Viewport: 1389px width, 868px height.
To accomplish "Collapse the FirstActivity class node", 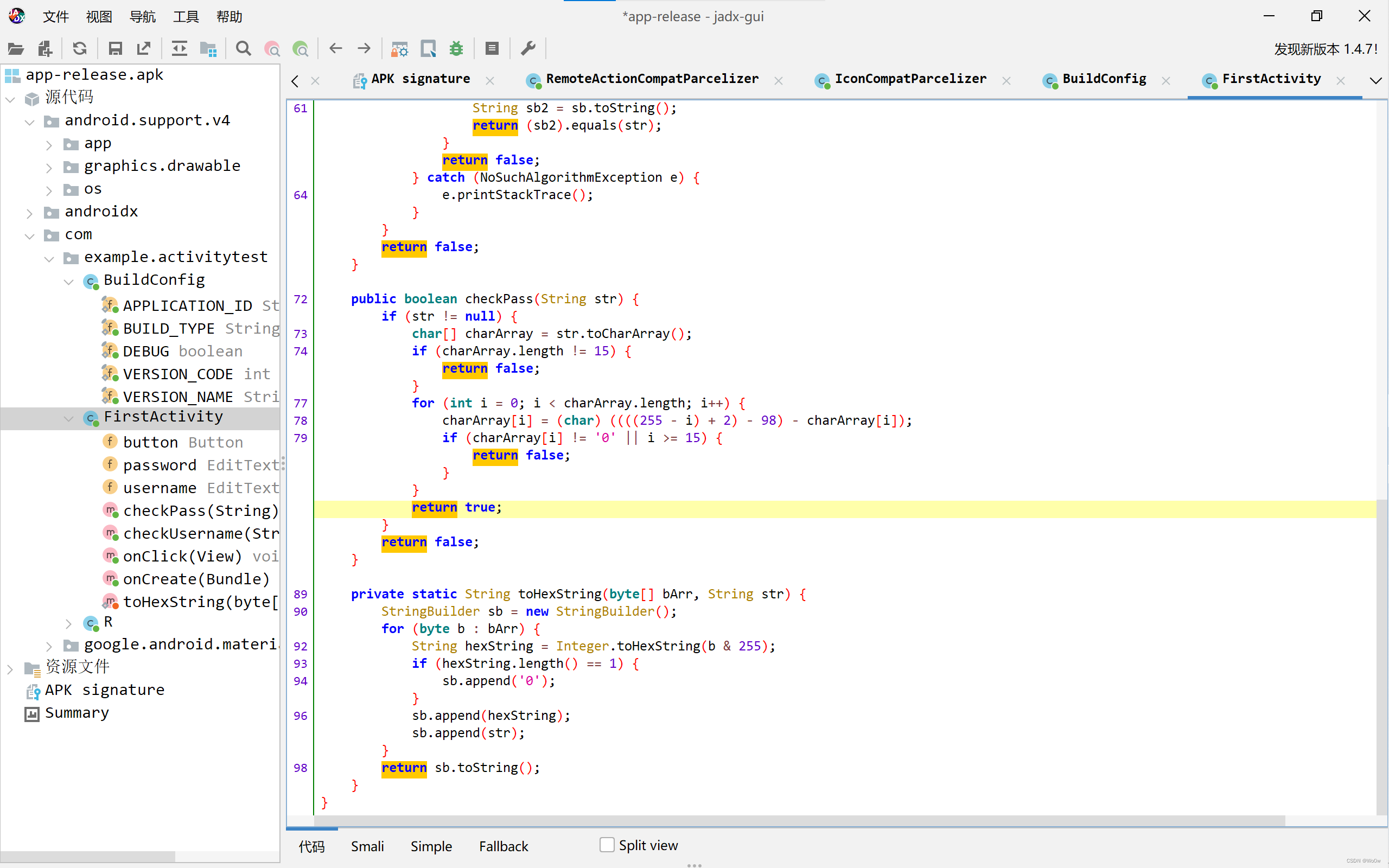I will tap(69, 418).
